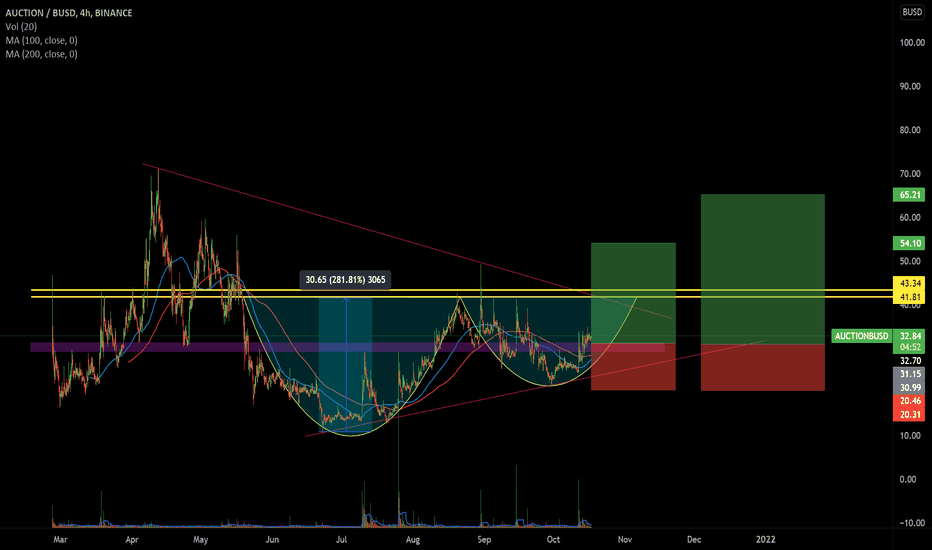
Task: Click the AUCTIONBUSD symbol price tag
Action: (861, 336)
